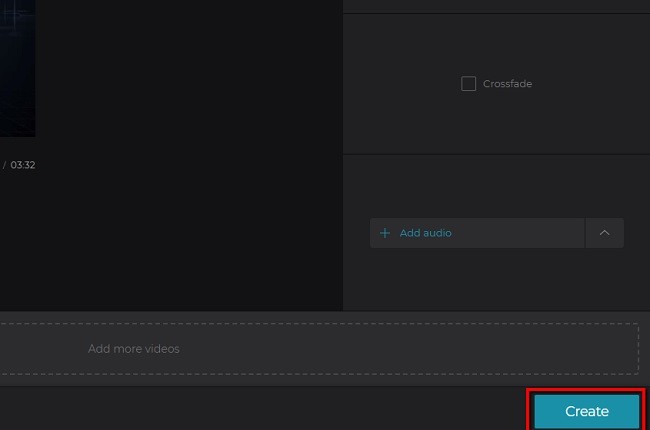Click the plus icon beside Add audio
The image size is (650, 430).
coord(385,233)
